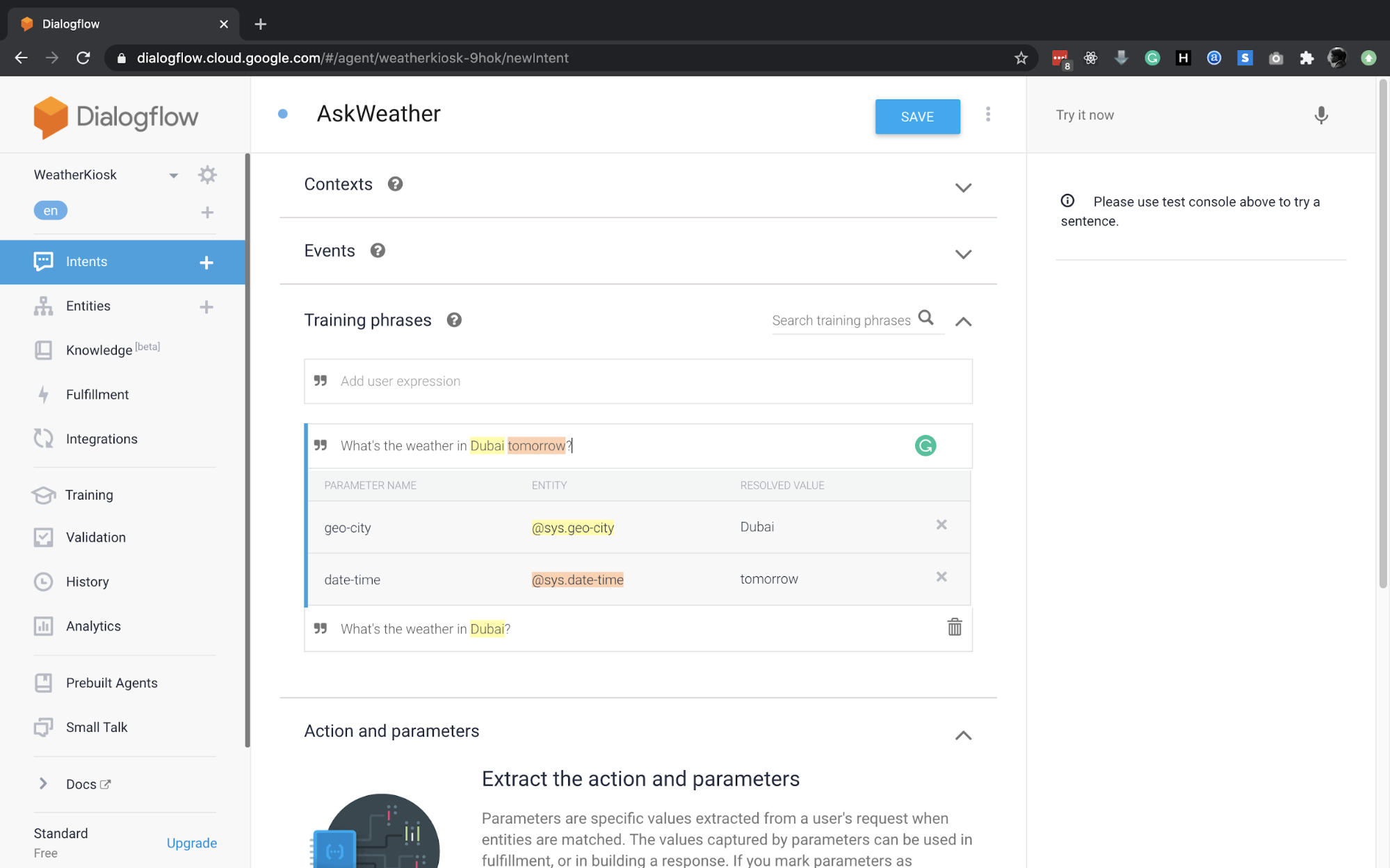The image size is (1390, 868).
Task: Click the Upgrade link
Action: point(191,843)
